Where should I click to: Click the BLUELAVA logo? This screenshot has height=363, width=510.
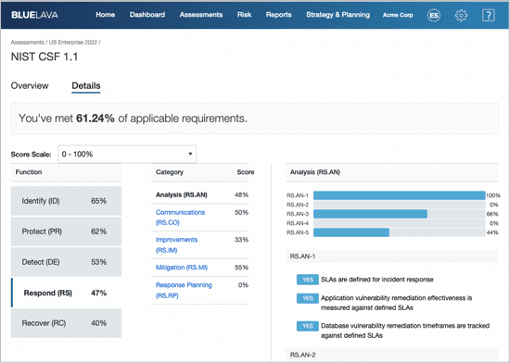pos(35,15)
